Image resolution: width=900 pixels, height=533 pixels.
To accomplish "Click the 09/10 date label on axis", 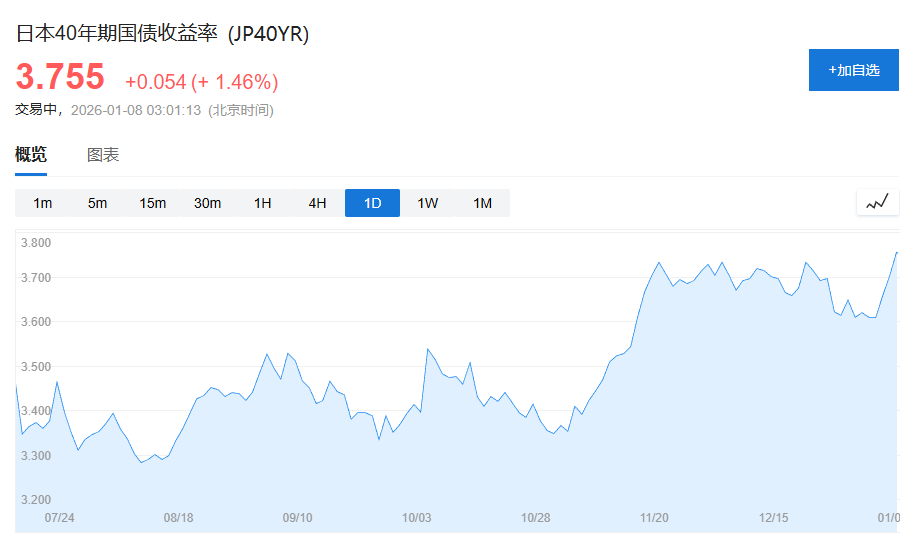I will pos(298,518).
